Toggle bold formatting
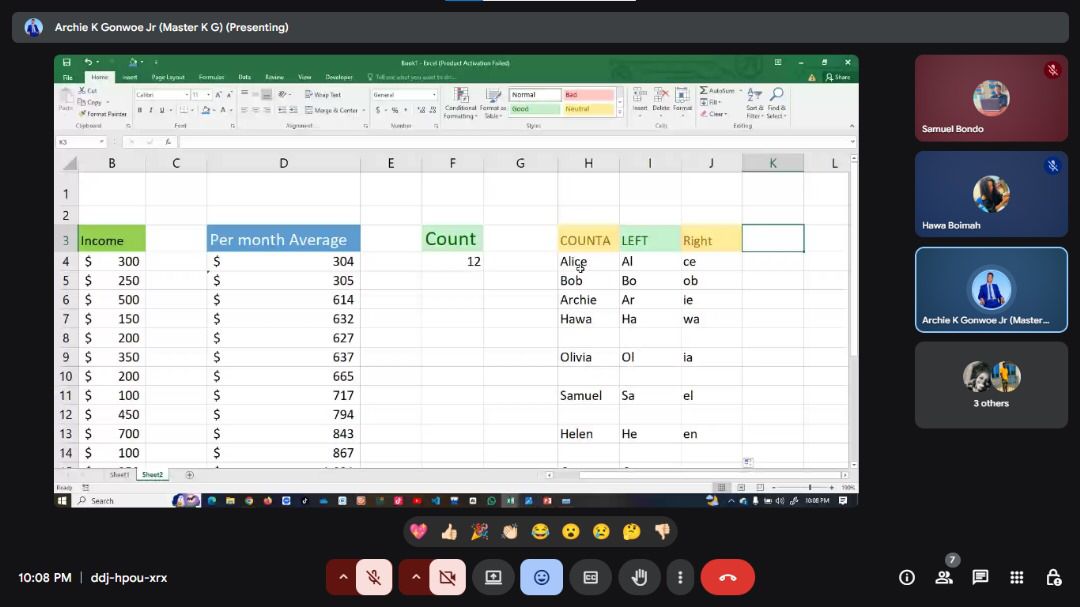Viewport: 1080px width, 607px height. (x=138, y=108)
